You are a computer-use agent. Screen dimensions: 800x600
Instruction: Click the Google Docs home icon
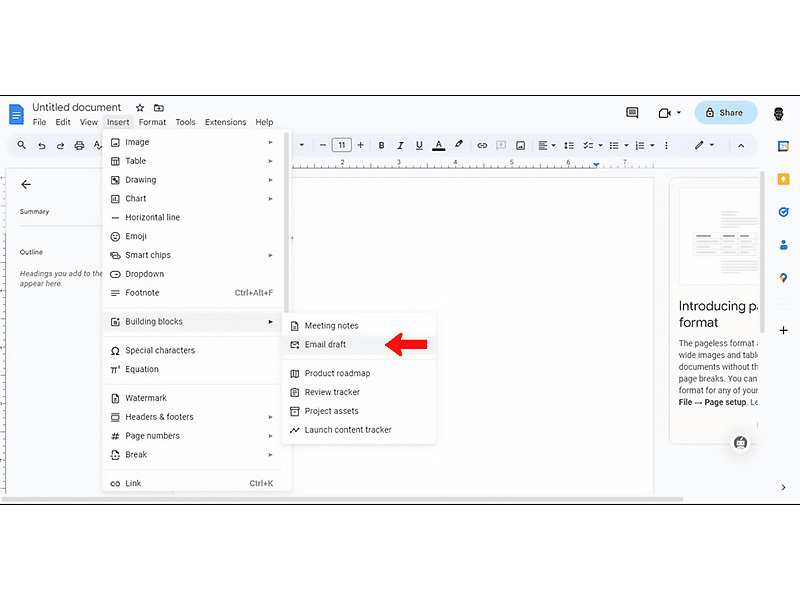click(16, 114)
